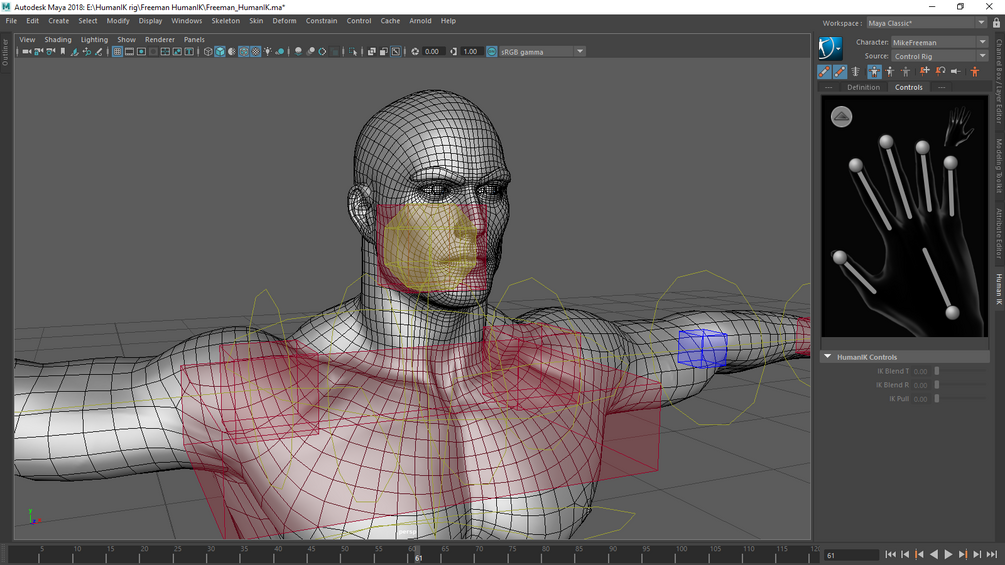1005x565 pixels.
Task: Click the pin translation icon
Action: [924, 72]
